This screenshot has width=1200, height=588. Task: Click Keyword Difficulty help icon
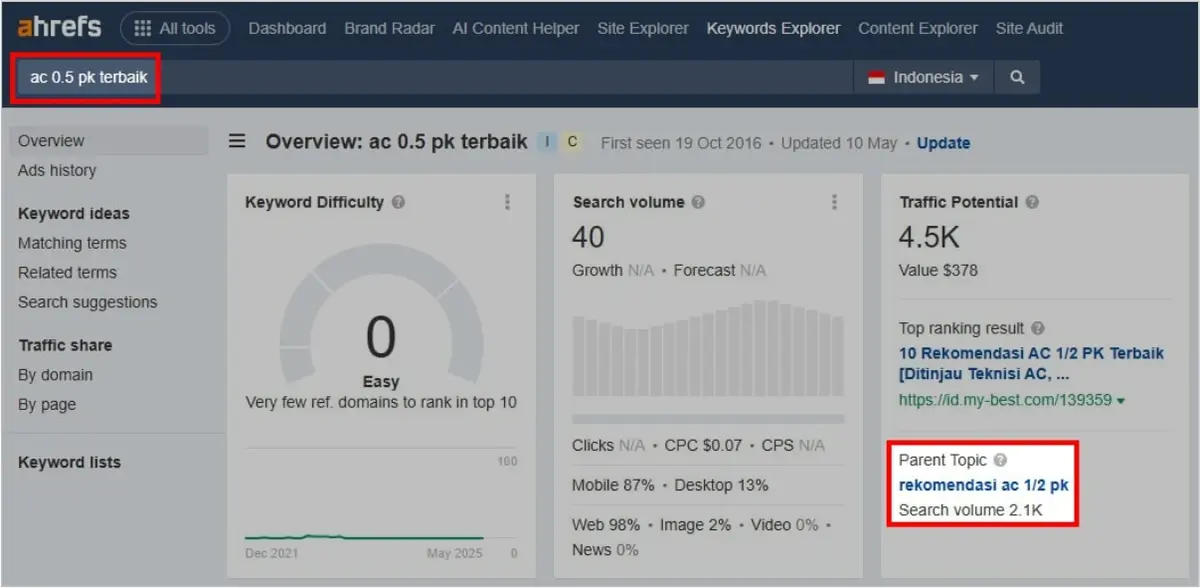[398, 202]
